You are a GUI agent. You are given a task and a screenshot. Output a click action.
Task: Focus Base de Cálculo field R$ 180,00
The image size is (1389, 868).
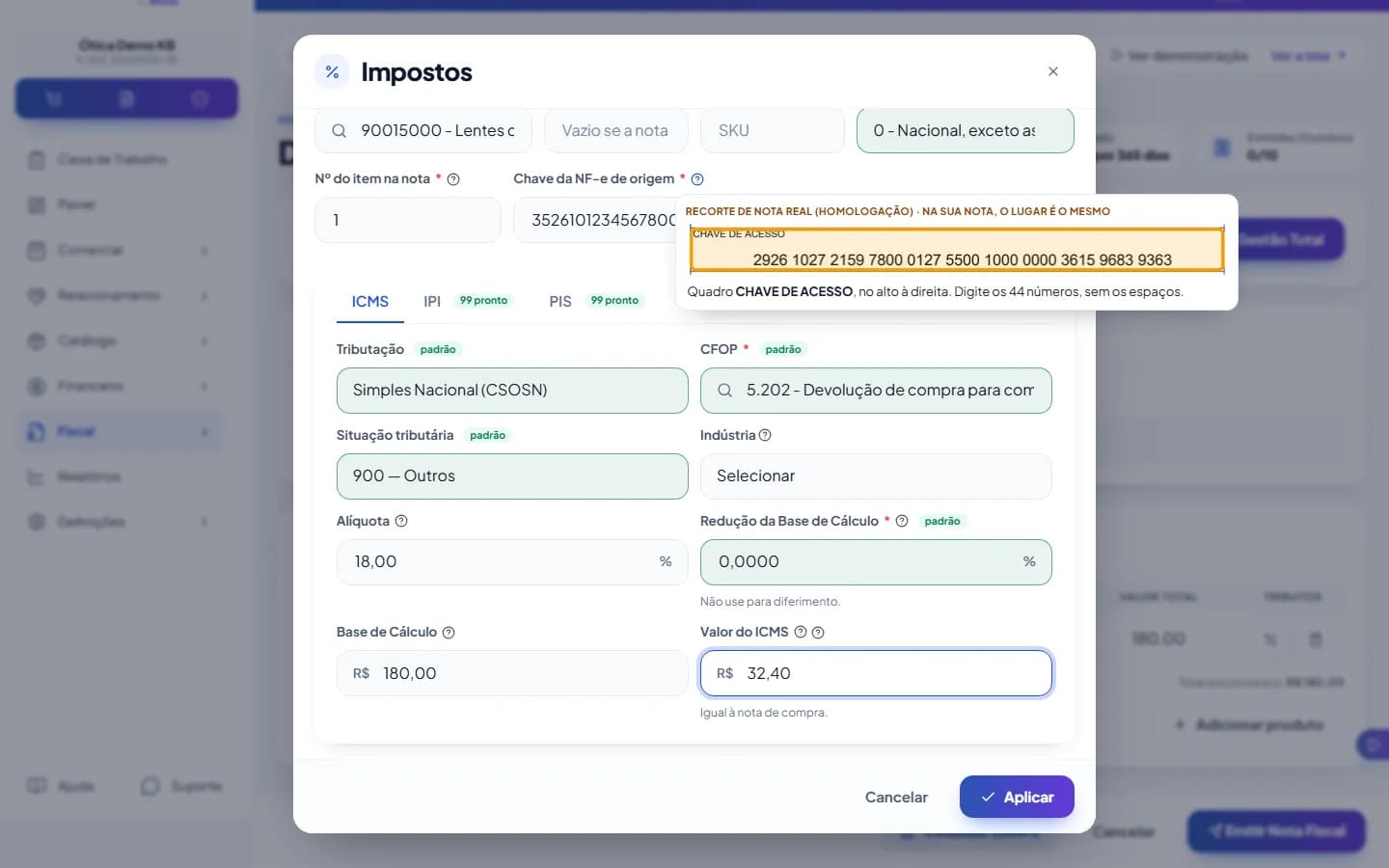(512, 673)
